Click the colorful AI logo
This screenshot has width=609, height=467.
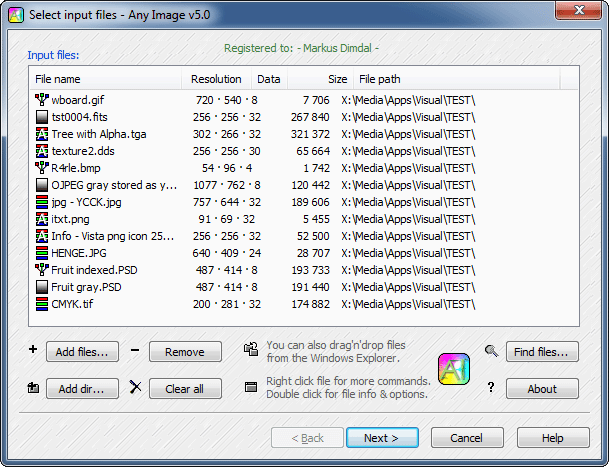point(454,369)
